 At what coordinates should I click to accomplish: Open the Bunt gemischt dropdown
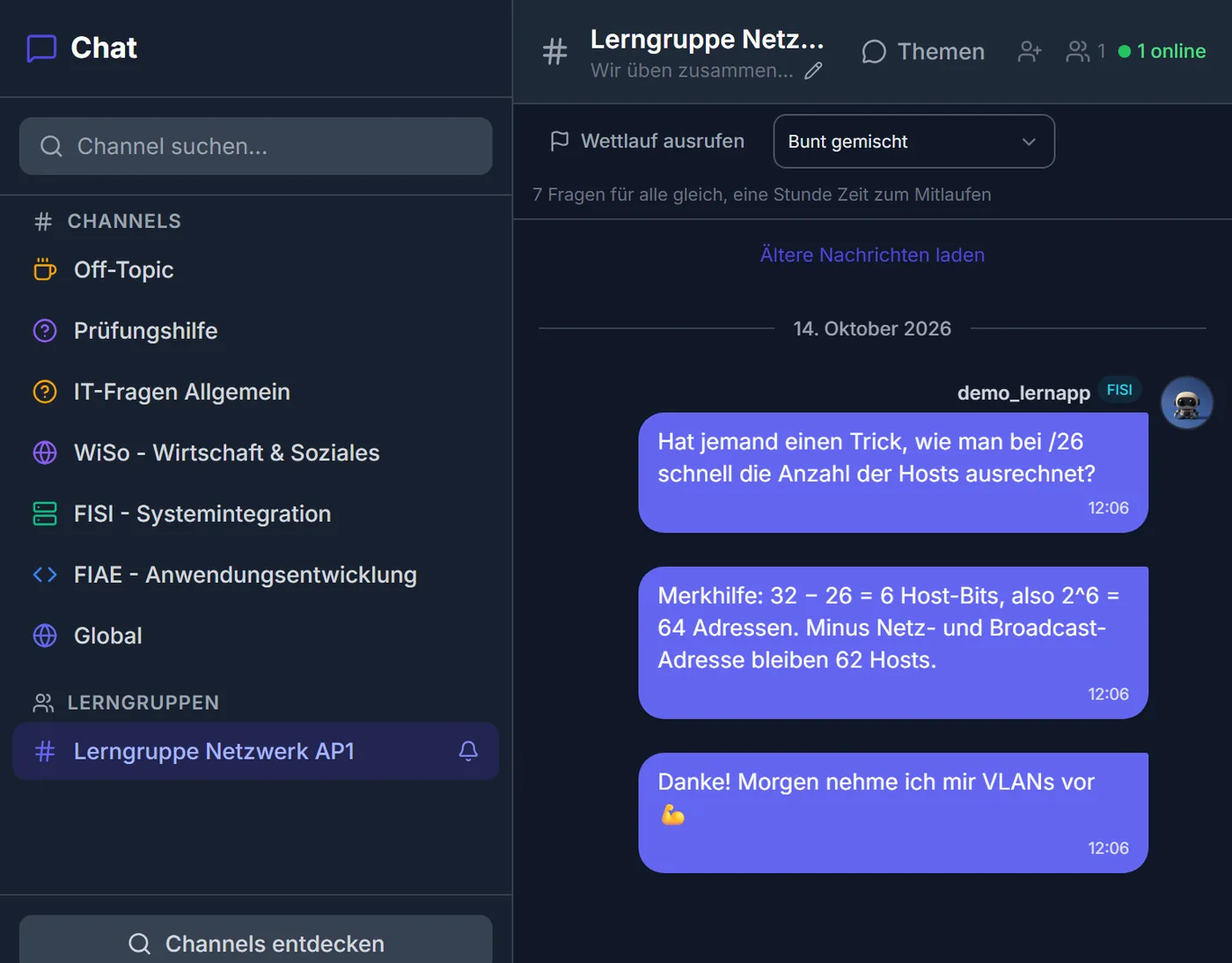(913, 142)
